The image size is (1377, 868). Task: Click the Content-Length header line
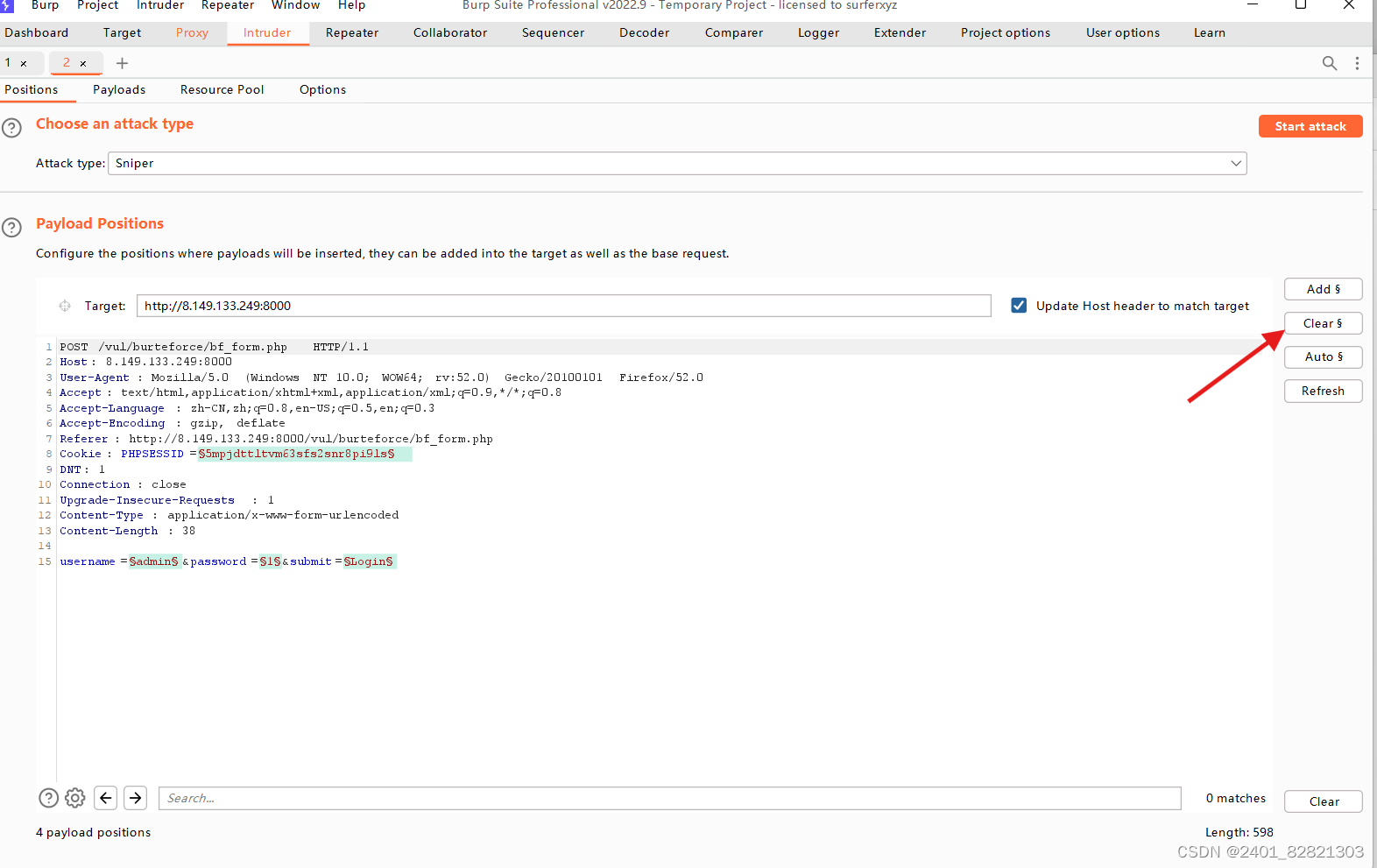(128, 531)
